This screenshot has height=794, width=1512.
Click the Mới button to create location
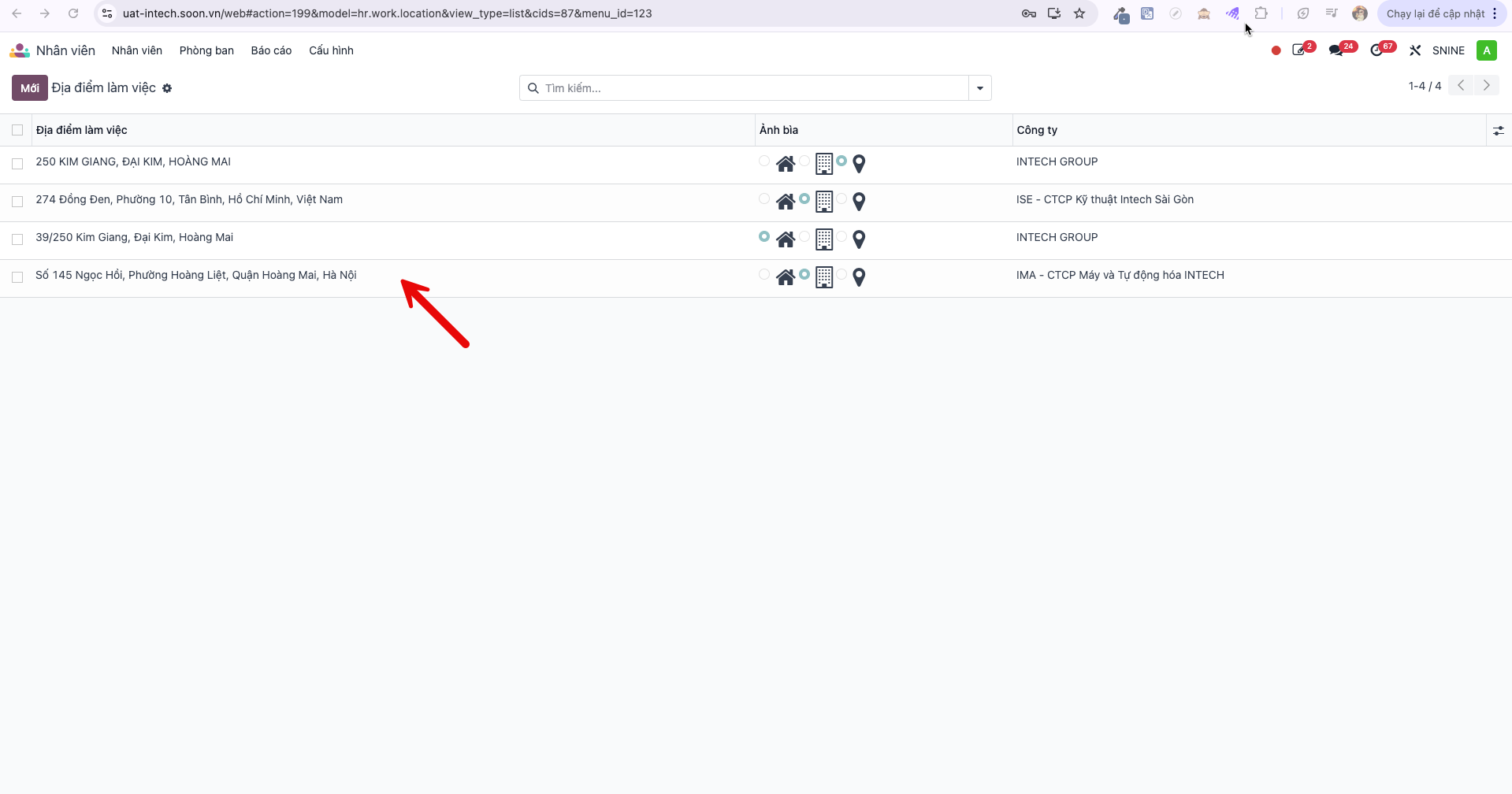point(30,88)
